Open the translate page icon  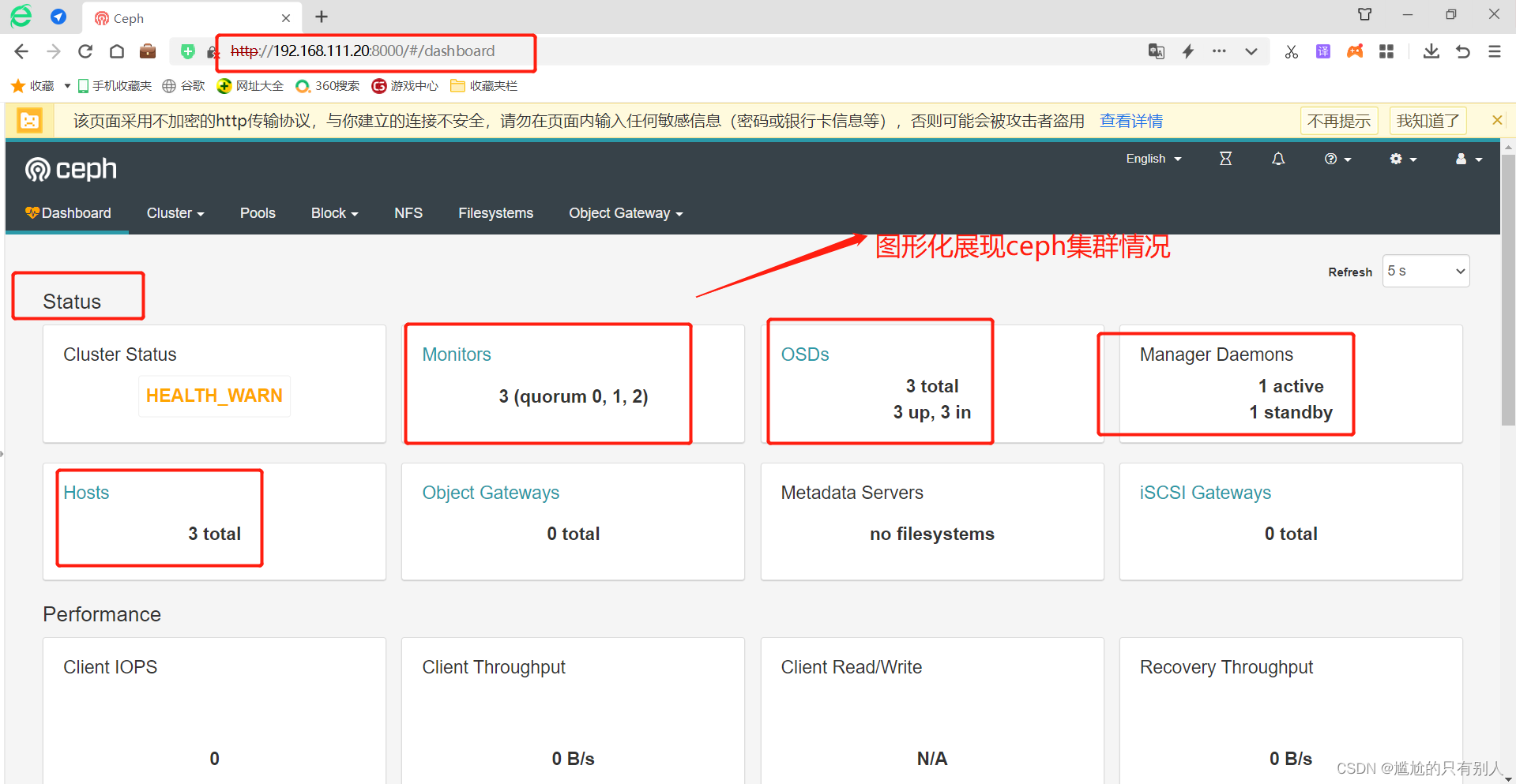tap(1157, 51)
